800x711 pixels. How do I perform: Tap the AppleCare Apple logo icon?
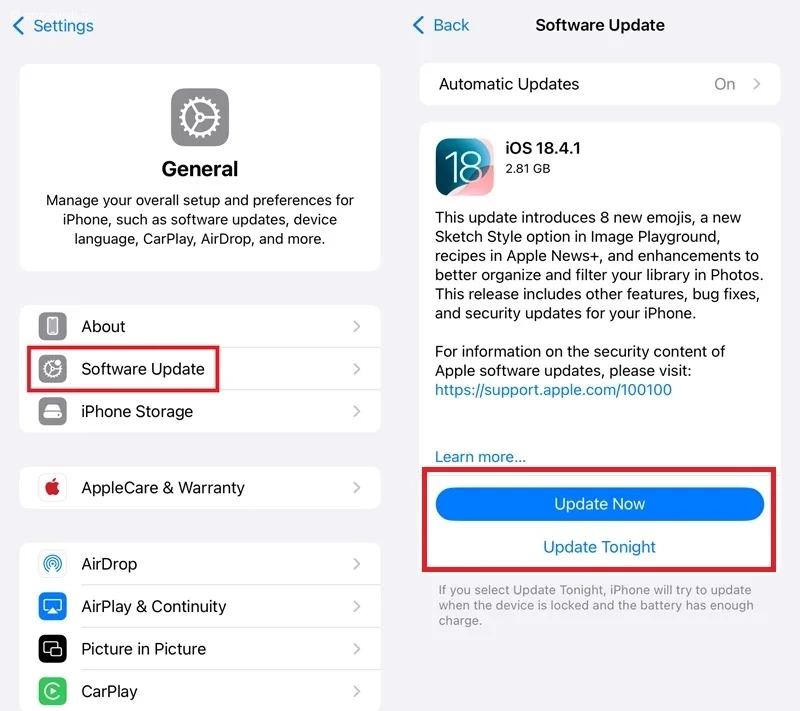53,488
